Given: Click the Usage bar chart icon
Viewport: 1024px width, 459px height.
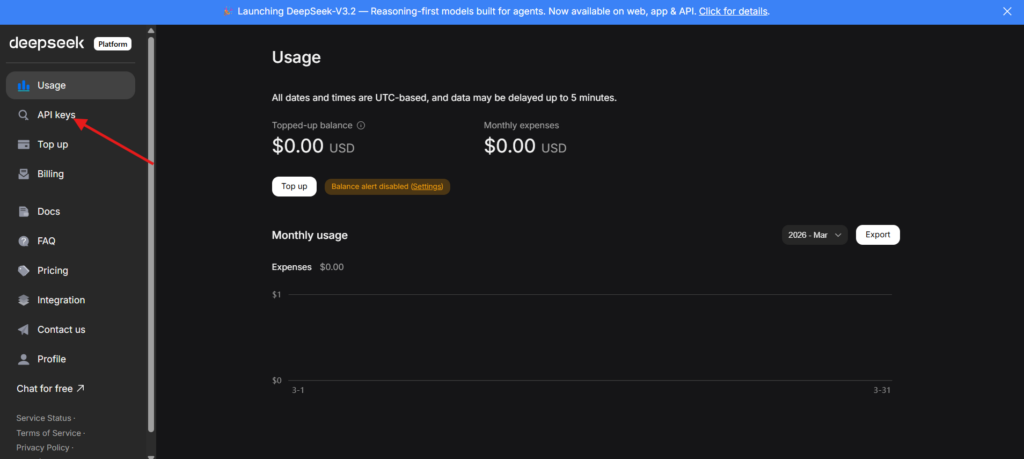Looking at the screenshot, I should (23, 85).
